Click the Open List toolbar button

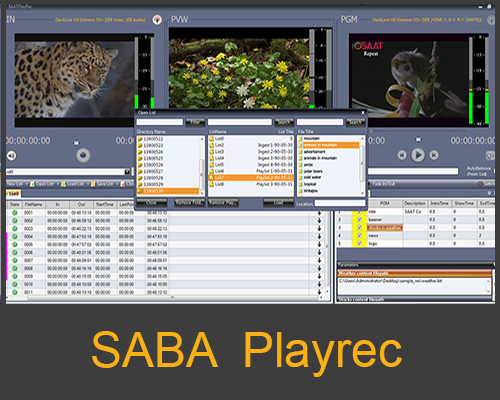[43, 184]
